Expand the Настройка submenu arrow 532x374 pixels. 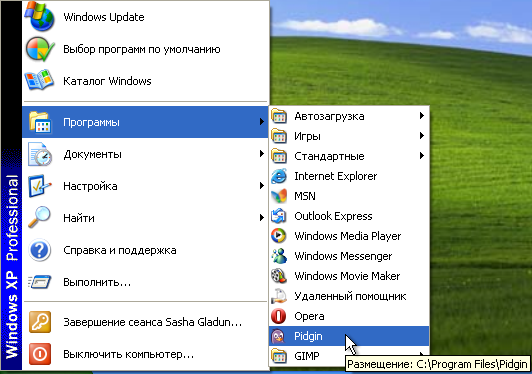coord(262,186)
